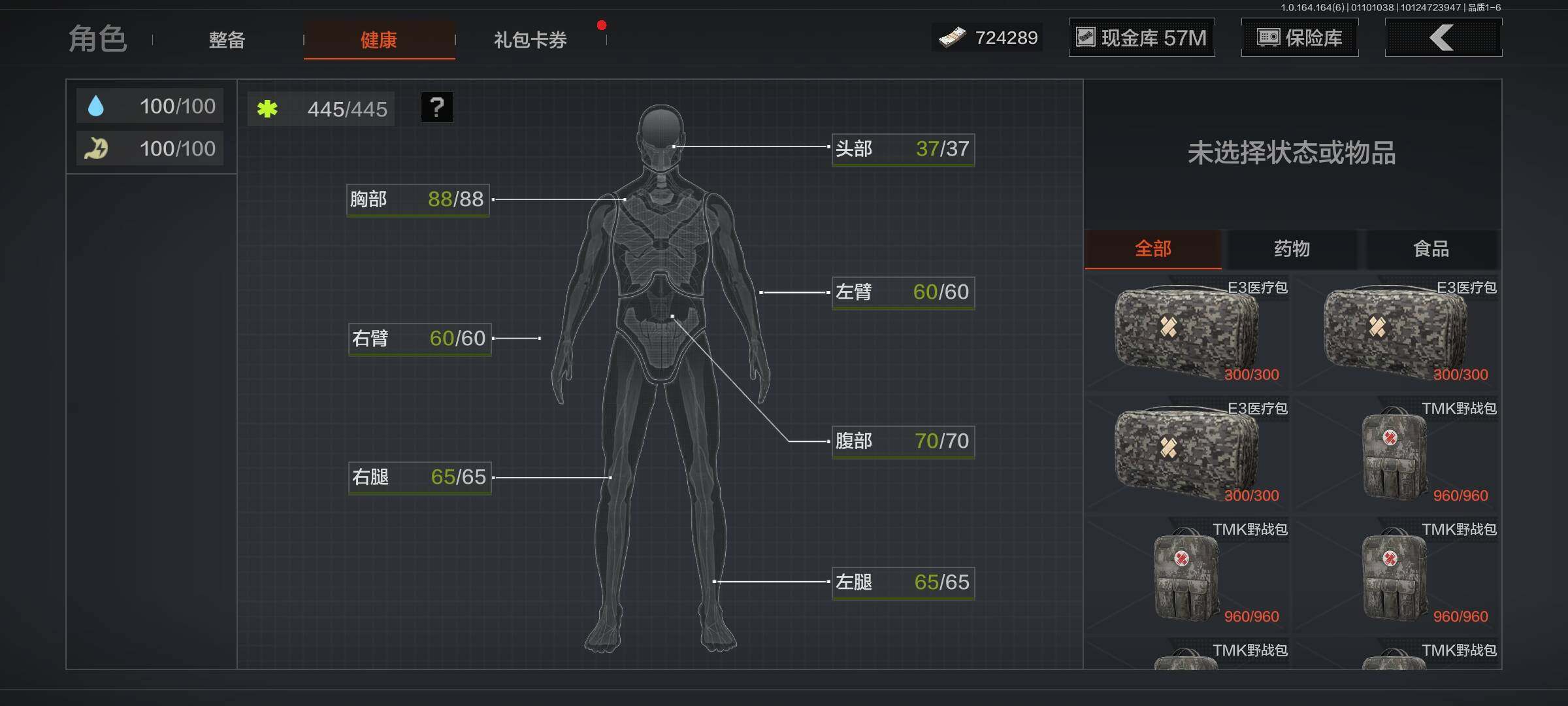Click the 左臂 left arm health readout
The image size is (1568, 706).
pyautogui.click(x=902, y=293)
